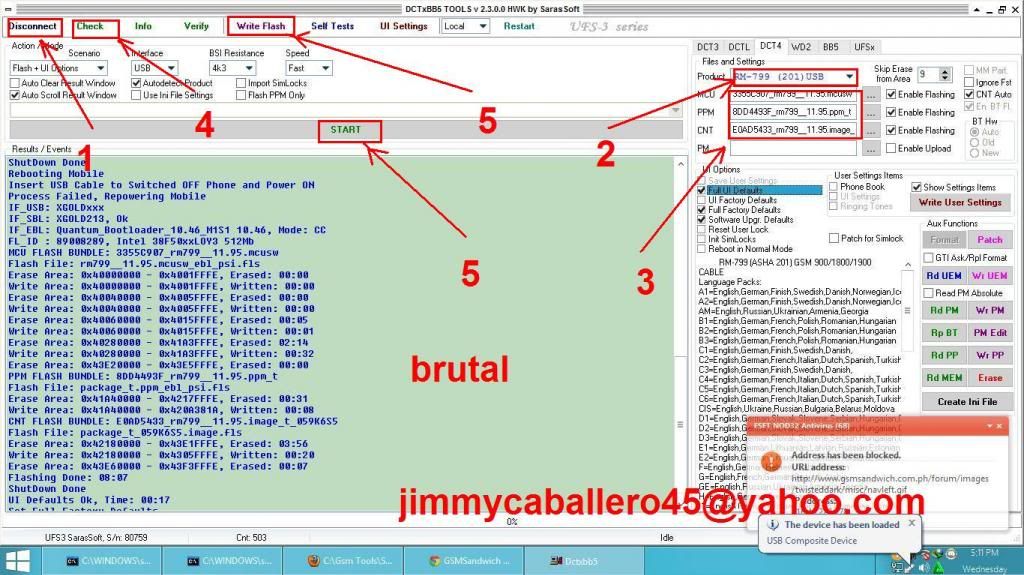Viewport: 1024px width, 575px height.
Task: Enable Upload checkbox for PM
Action: click(891, 149)
